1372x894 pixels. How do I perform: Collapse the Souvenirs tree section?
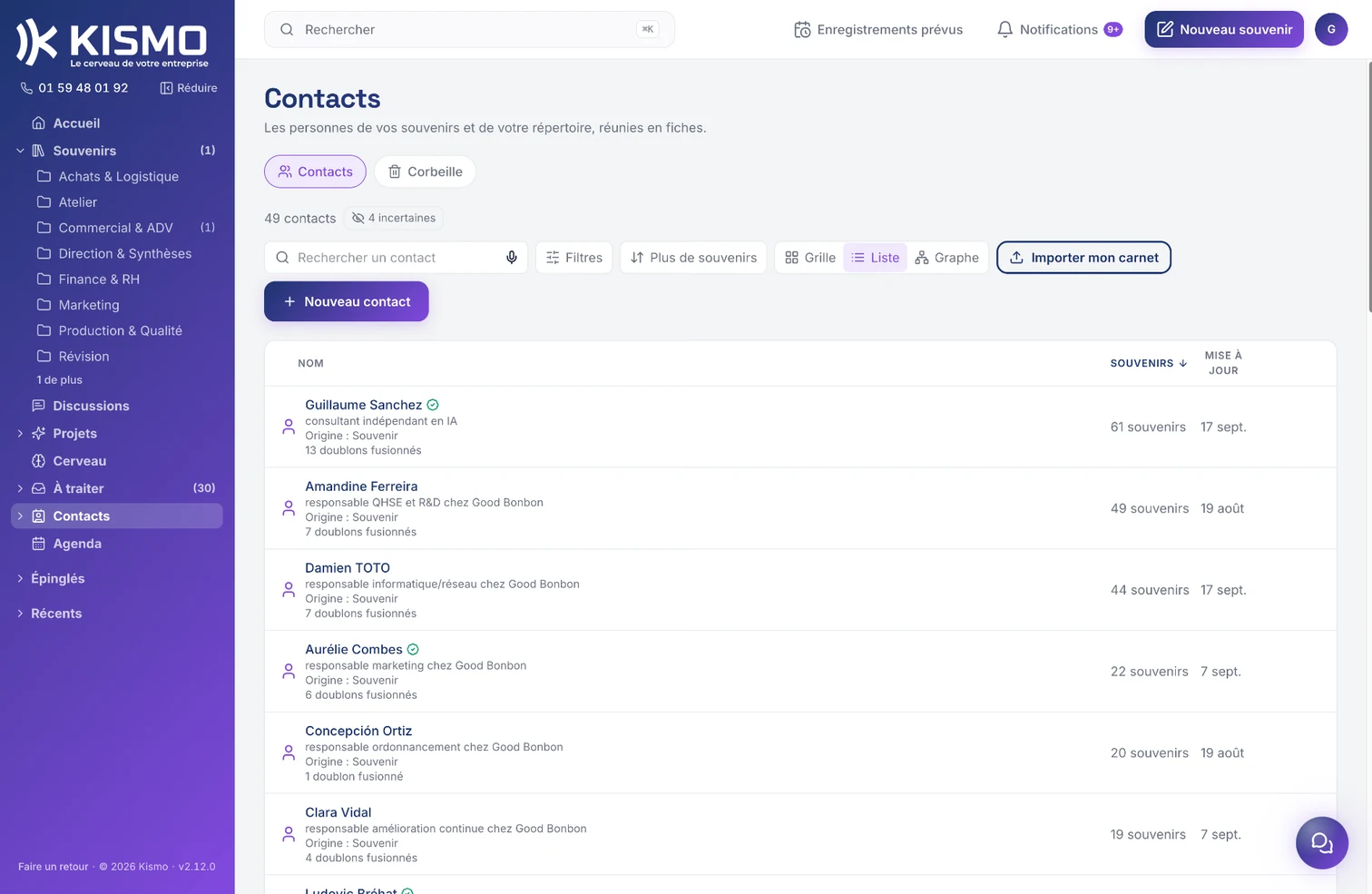click(20, 151)
